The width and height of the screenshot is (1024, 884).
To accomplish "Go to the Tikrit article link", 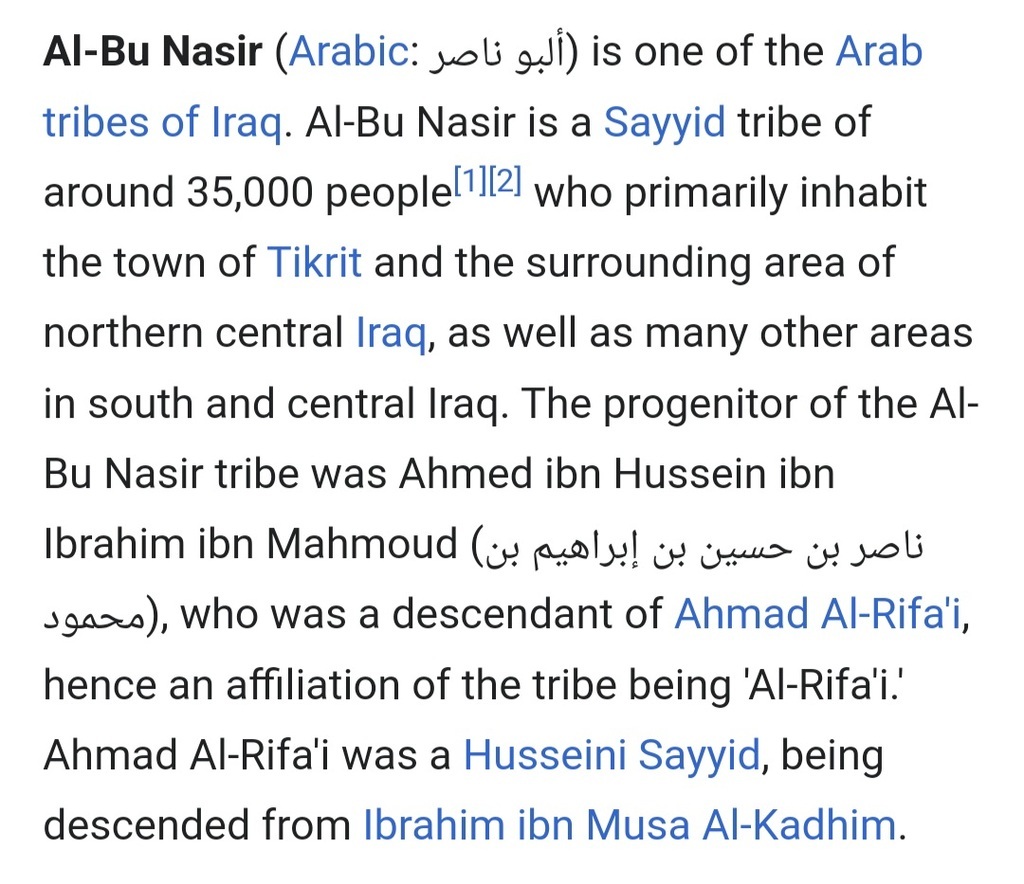I will click(x=314, y=262).
